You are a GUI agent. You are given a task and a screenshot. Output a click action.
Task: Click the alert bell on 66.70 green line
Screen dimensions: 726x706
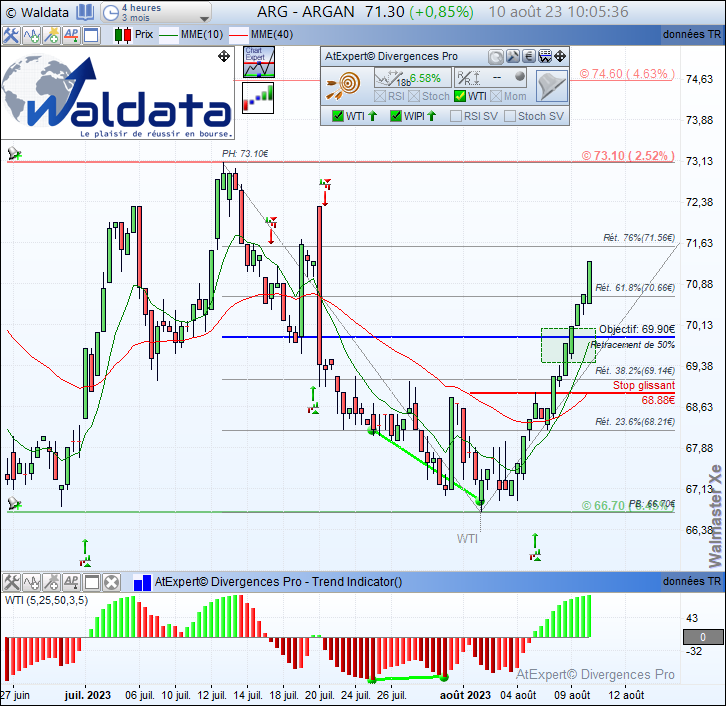[x=14, y=503]
